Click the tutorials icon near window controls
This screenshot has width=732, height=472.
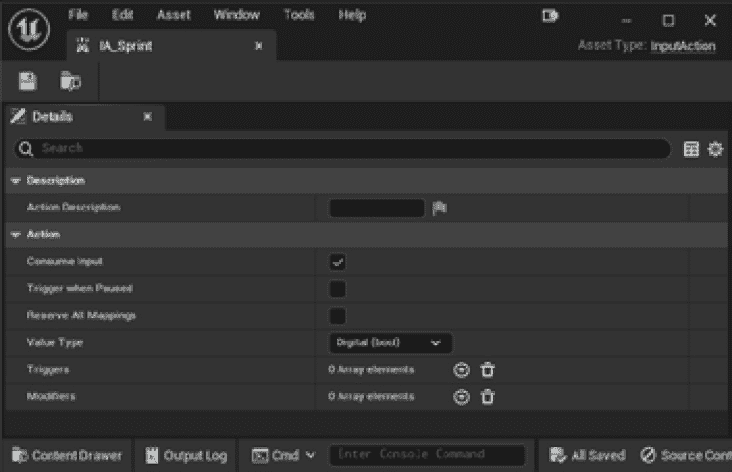(x=550, y=16)
